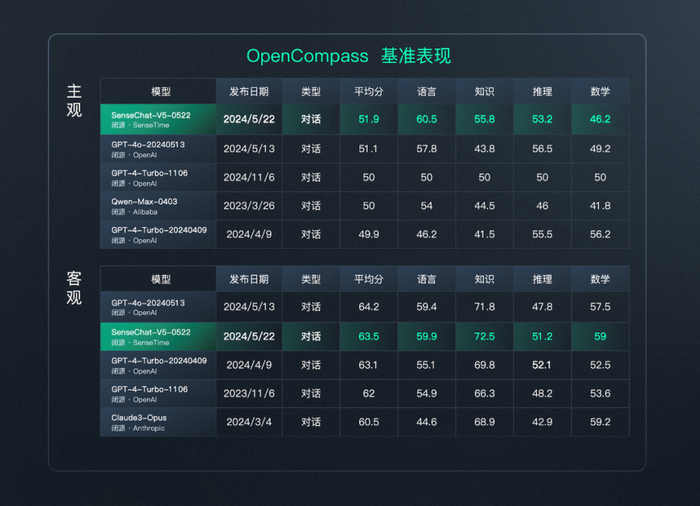Click the math score 49.2

(600, 149)
